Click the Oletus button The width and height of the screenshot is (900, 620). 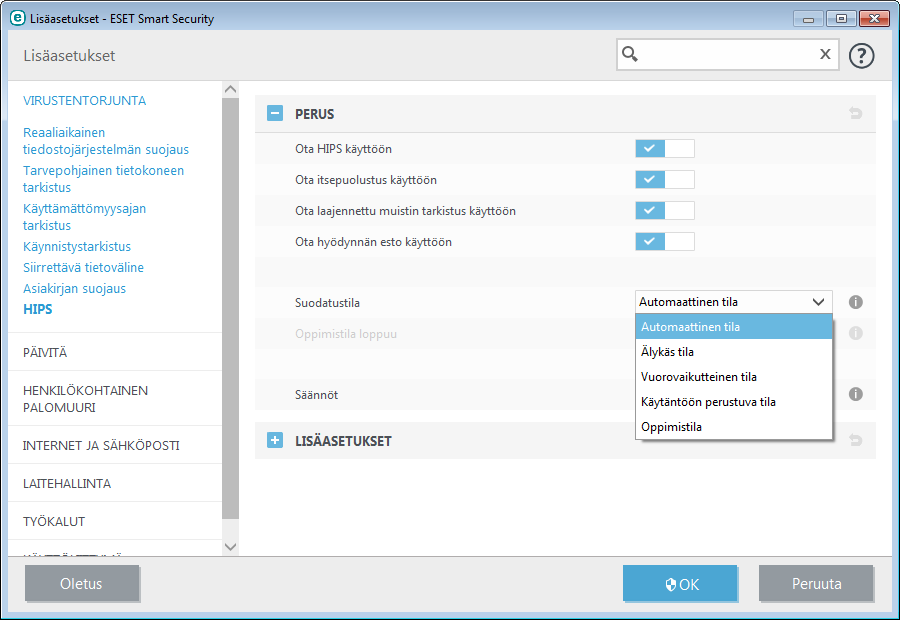point(82,583)
